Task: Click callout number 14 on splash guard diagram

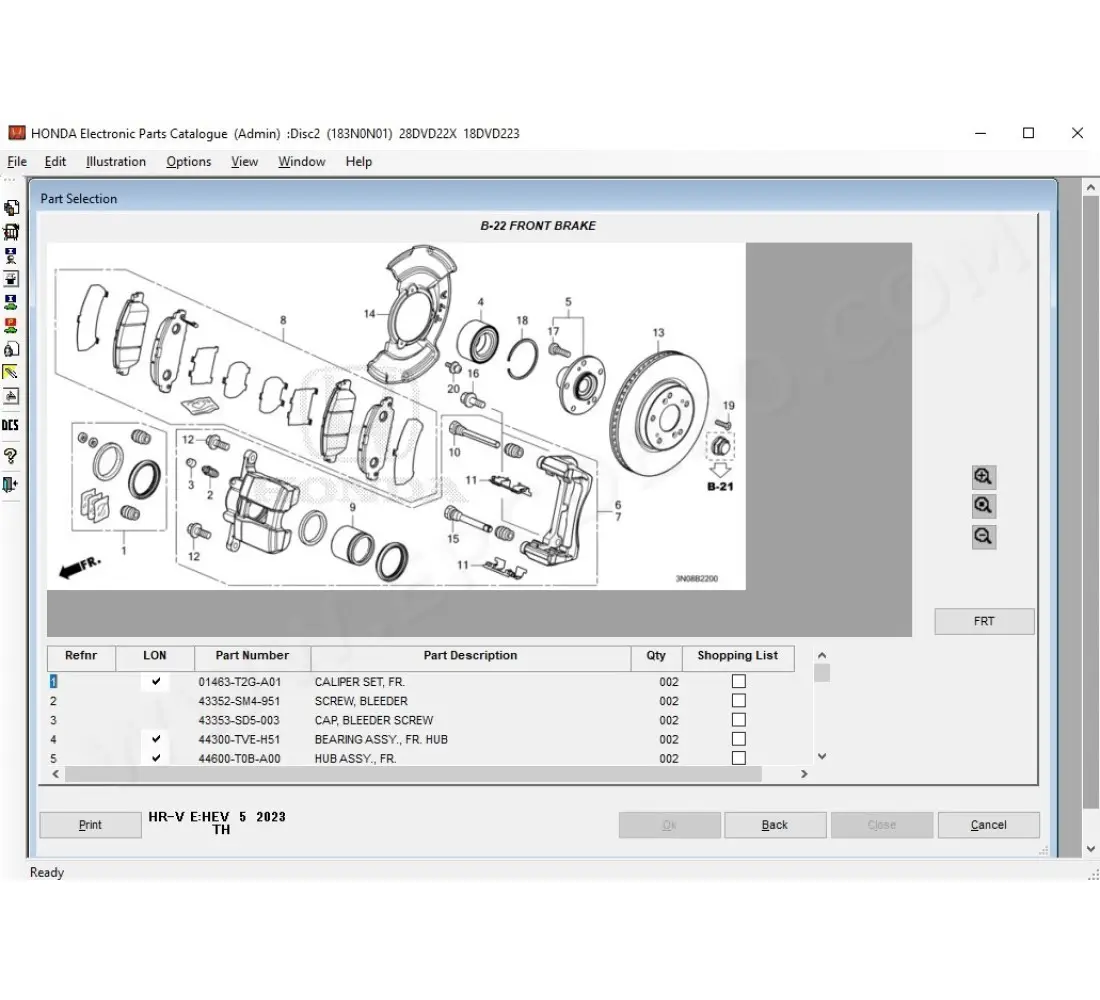Action: click(370, 314)
